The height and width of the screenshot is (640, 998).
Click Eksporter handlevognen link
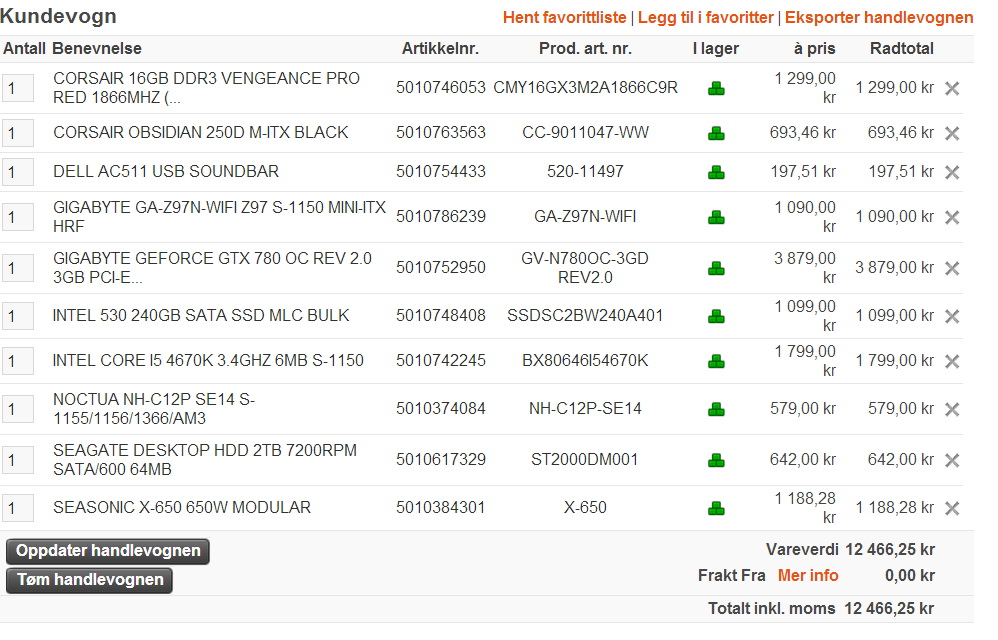coord(878,18)
